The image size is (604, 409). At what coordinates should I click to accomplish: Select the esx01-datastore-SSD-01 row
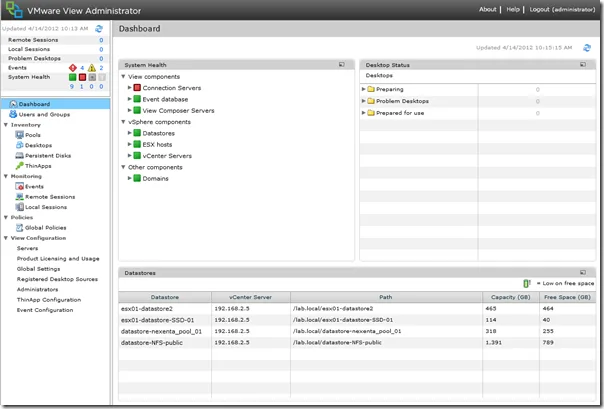357,320
